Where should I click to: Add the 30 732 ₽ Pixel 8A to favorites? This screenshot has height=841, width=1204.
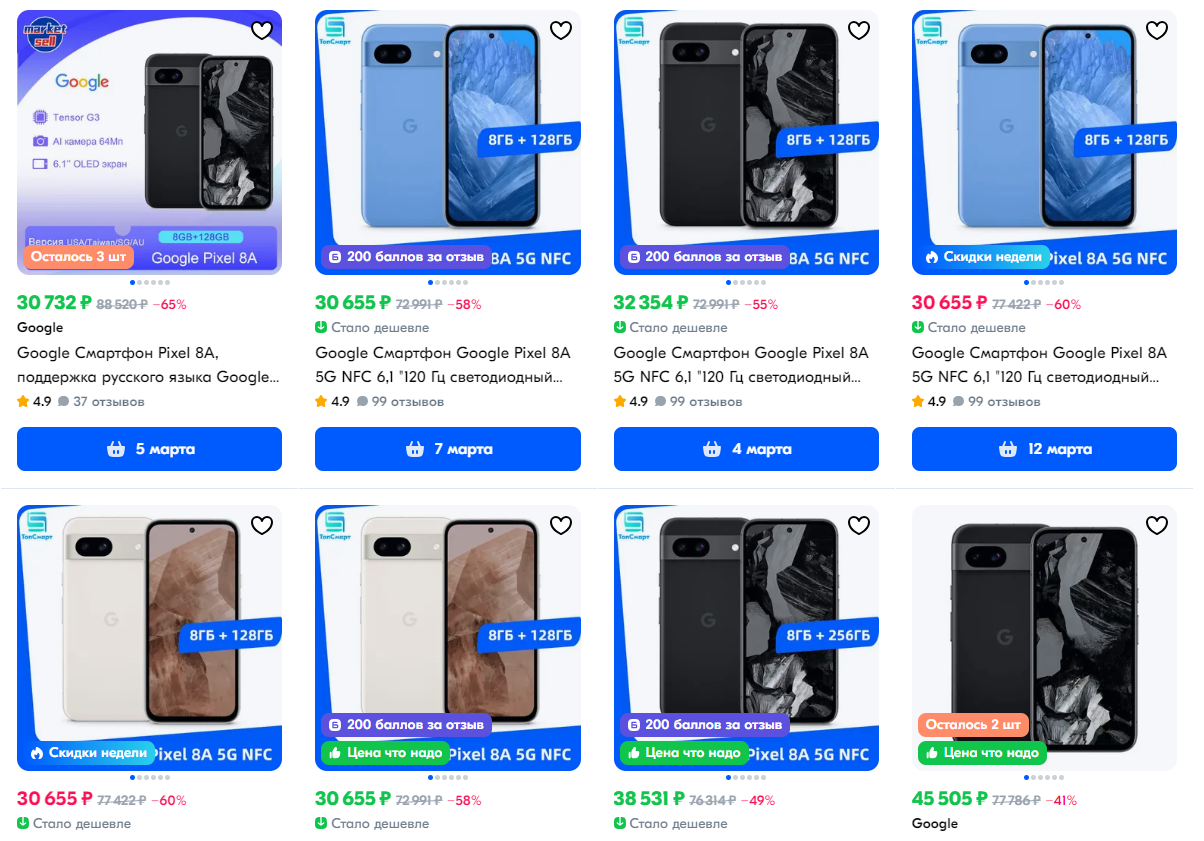coord(262,30)
